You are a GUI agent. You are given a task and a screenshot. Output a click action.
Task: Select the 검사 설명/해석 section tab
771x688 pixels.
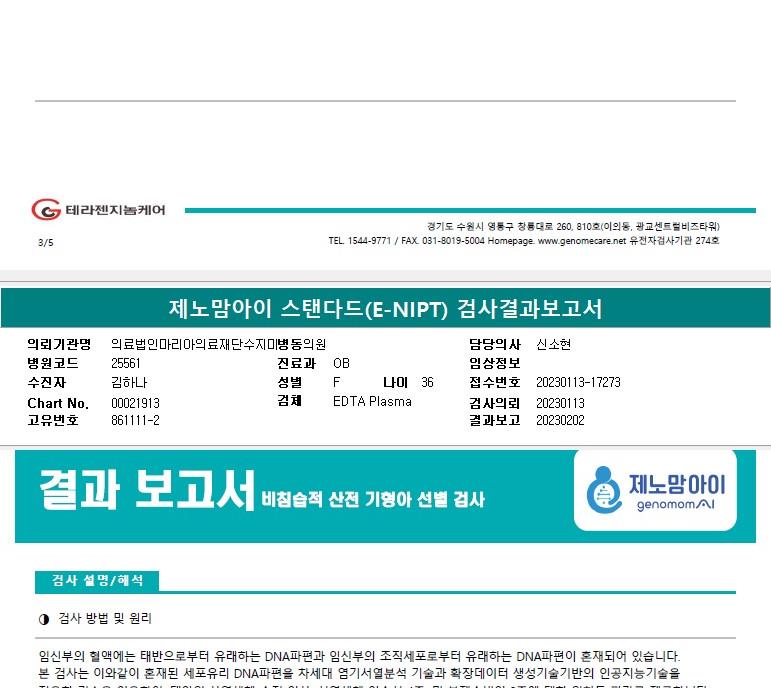[x=97, y=581]
